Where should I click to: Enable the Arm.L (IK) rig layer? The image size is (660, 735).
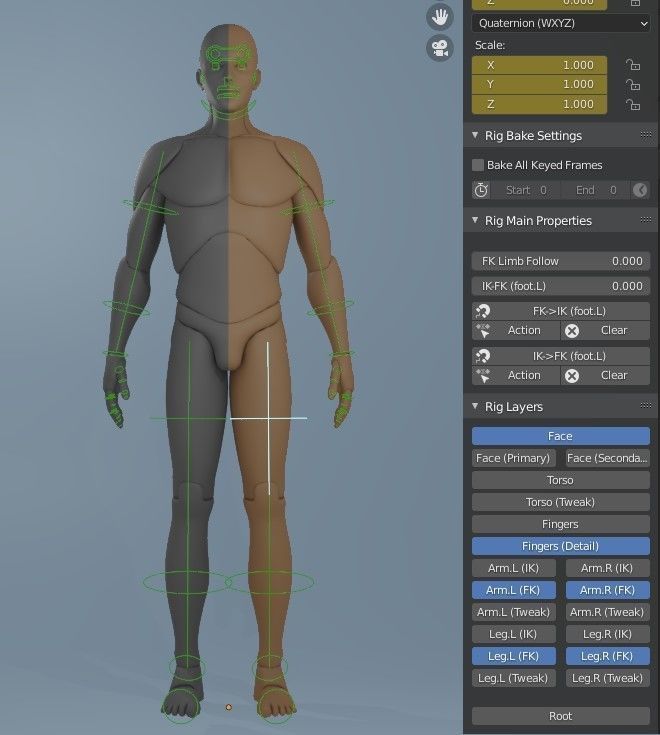point(514,568)
